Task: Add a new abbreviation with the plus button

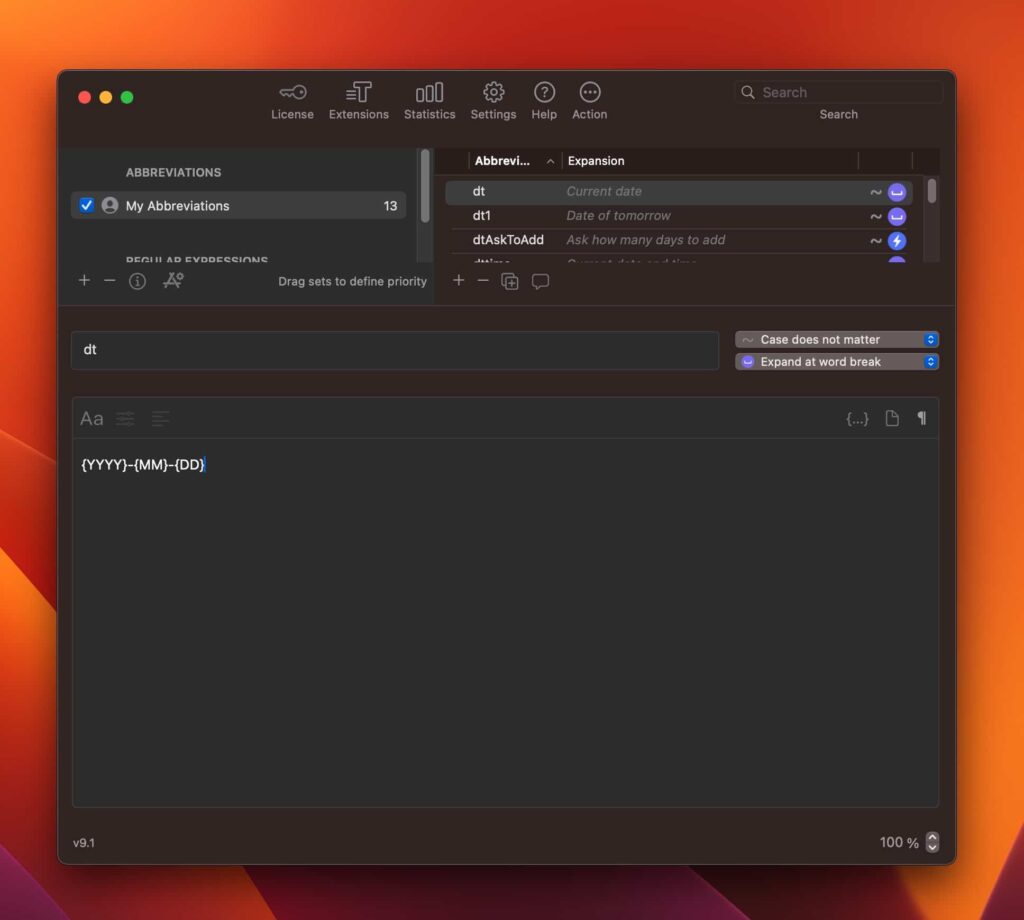Action: [458, 282]
